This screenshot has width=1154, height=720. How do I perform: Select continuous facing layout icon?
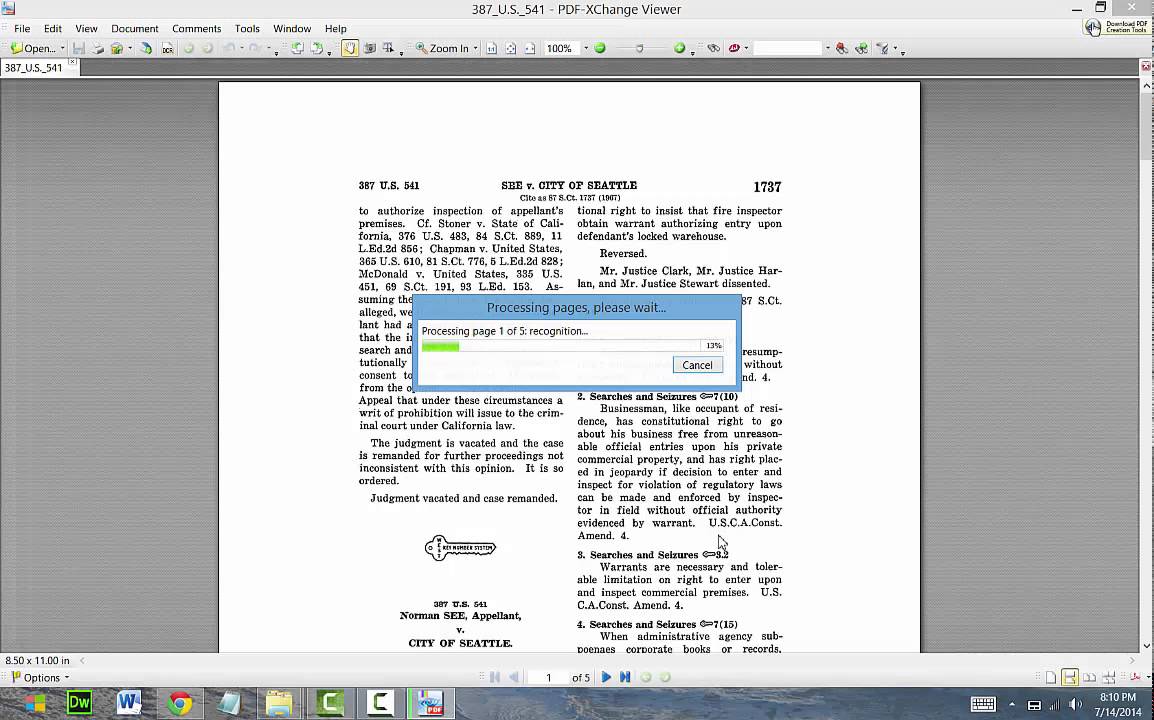(x=1108, y=677)
